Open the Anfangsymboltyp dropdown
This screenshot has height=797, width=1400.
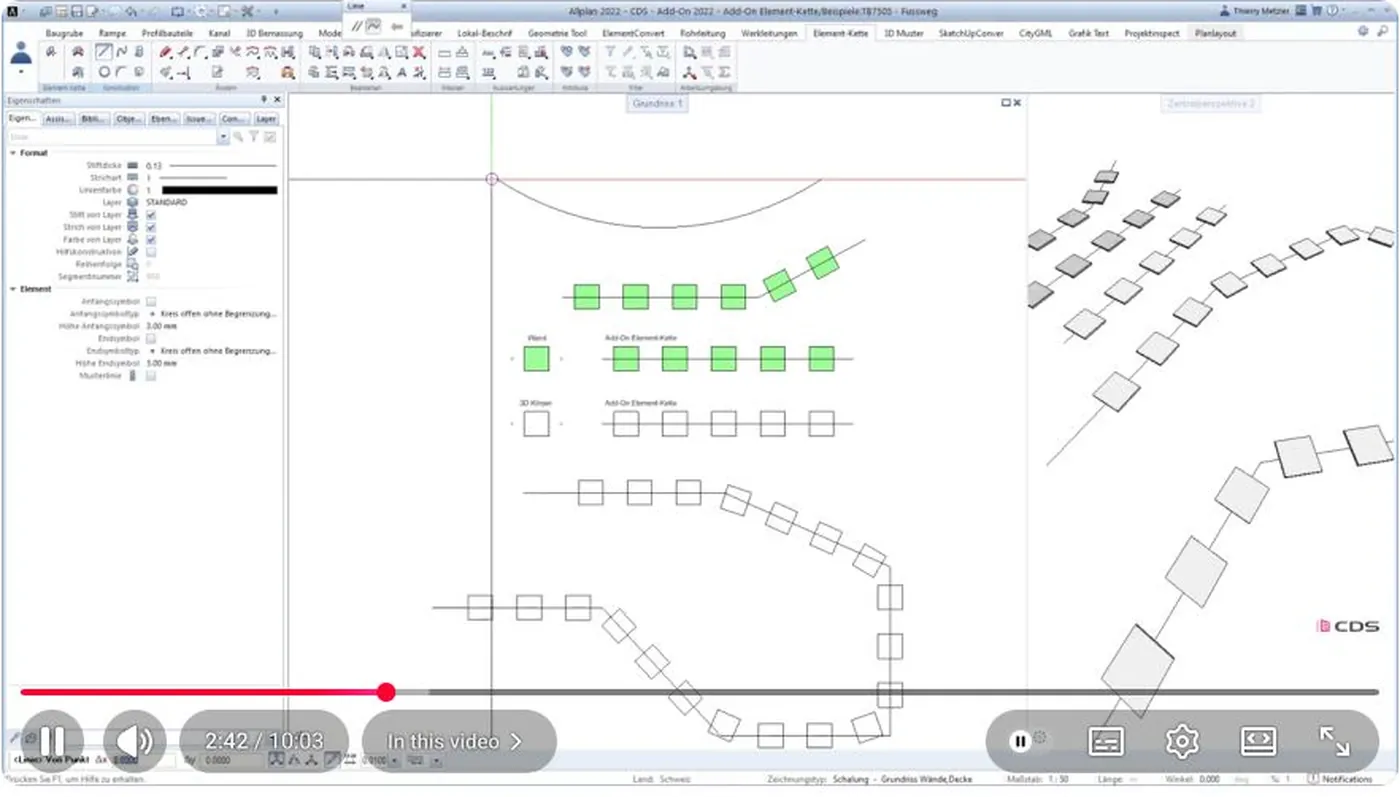[x=213, y=314]
